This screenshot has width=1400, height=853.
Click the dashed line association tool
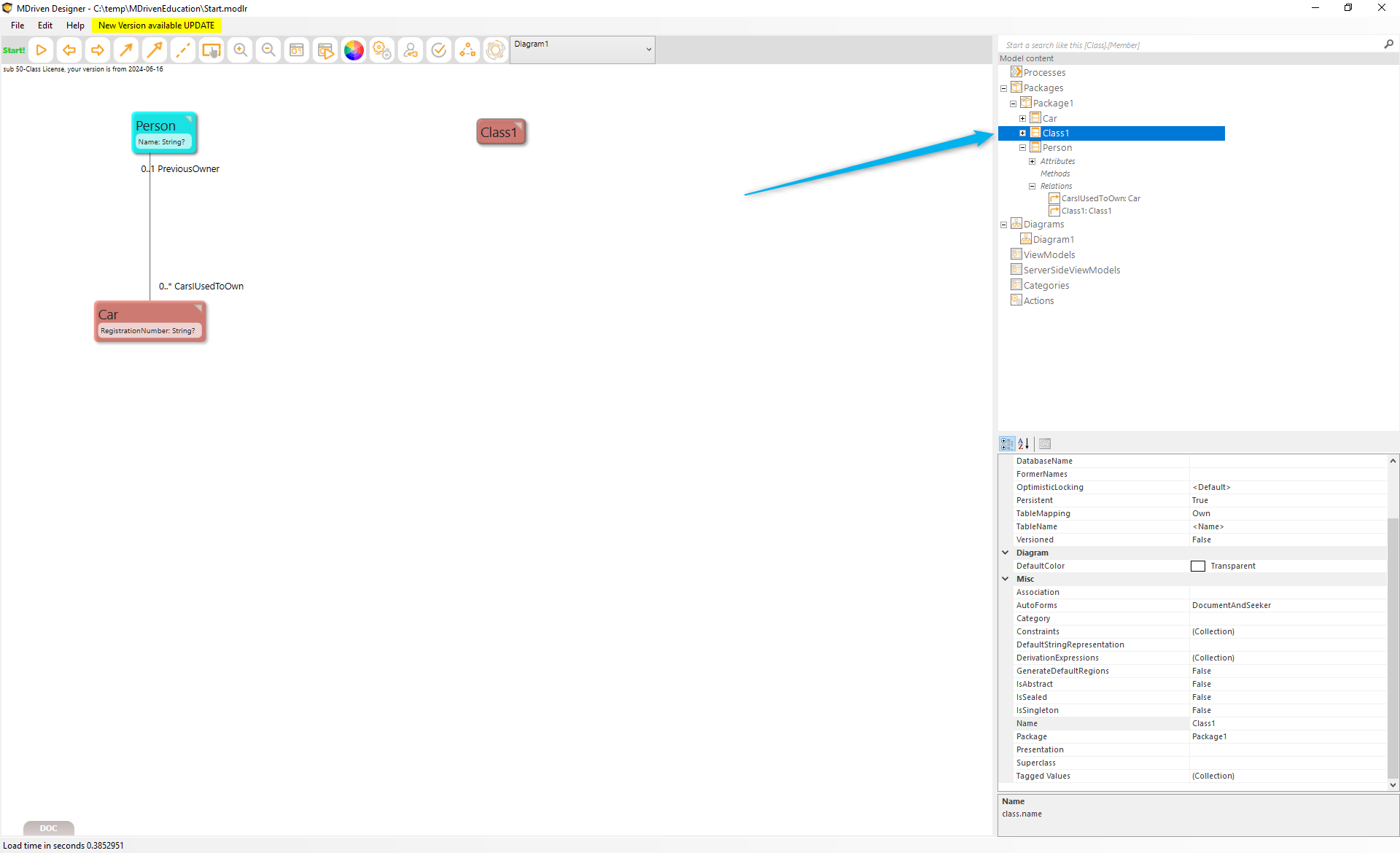tap(183, 50)
